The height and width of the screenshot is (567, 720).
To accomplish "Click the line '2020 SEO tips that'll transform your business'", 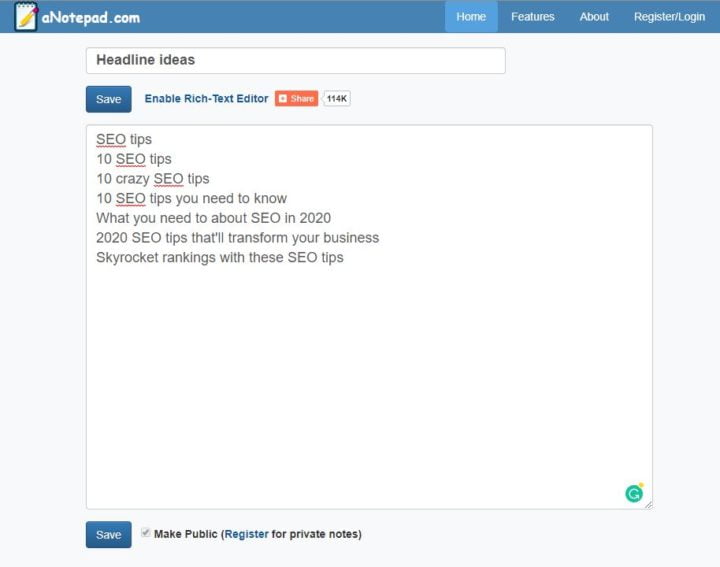I will tap(237, 238).
